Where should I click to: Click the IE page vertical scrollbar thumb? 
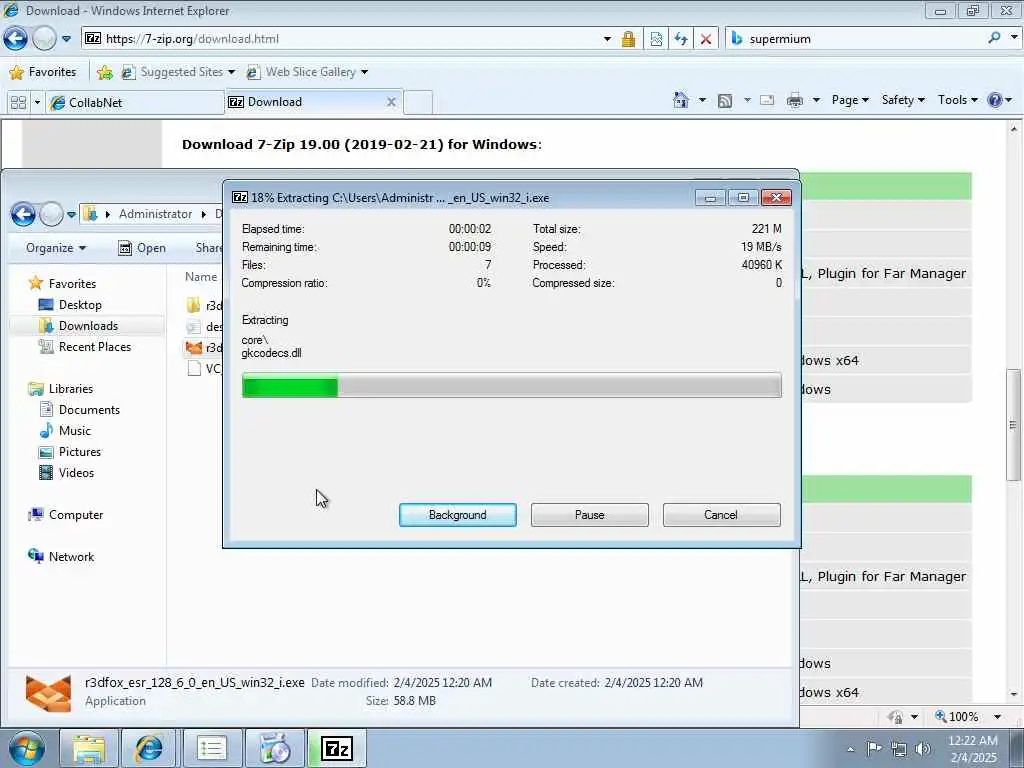click(1014, 424)
